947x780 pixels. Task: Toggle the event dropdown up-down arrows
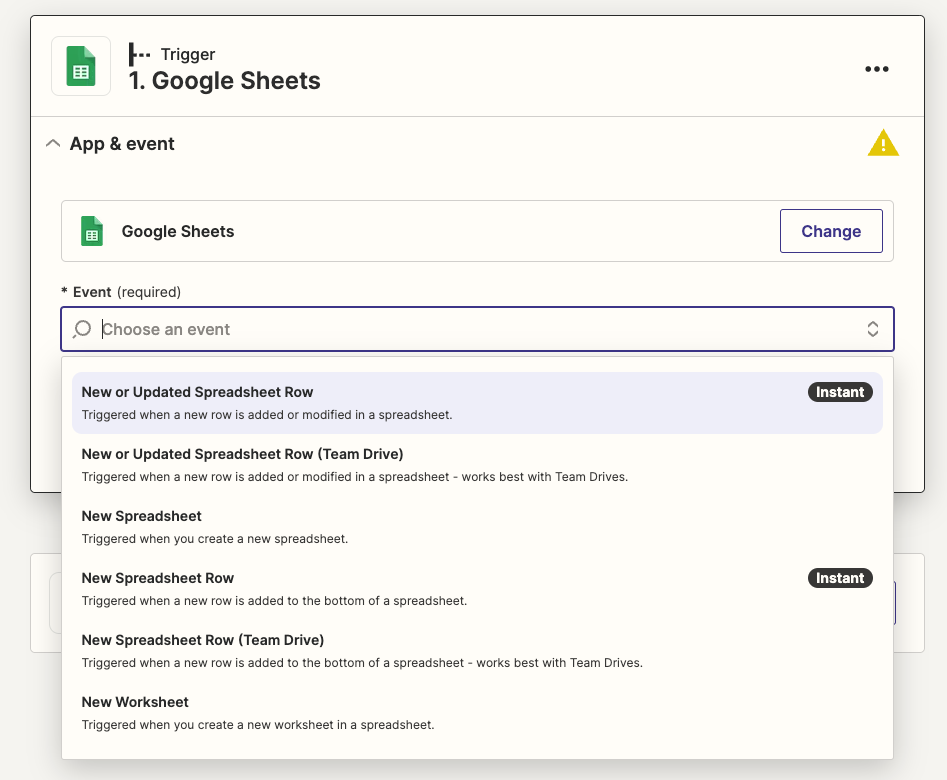click(872, 329)
